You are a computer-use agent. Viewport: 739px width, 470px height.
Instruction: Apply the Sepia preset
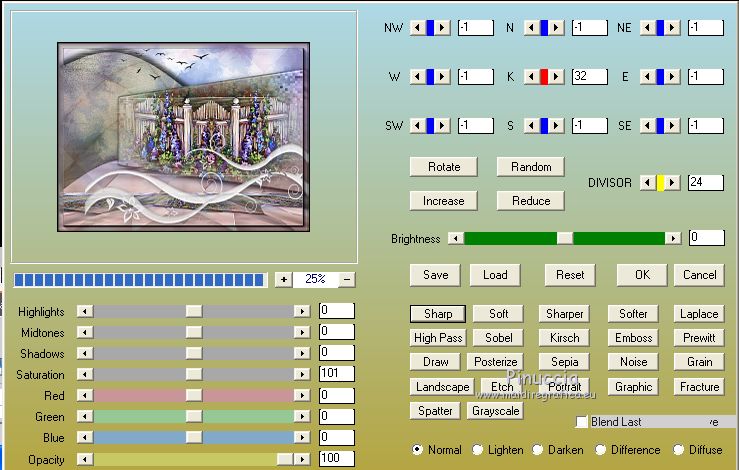click(564, 362)
